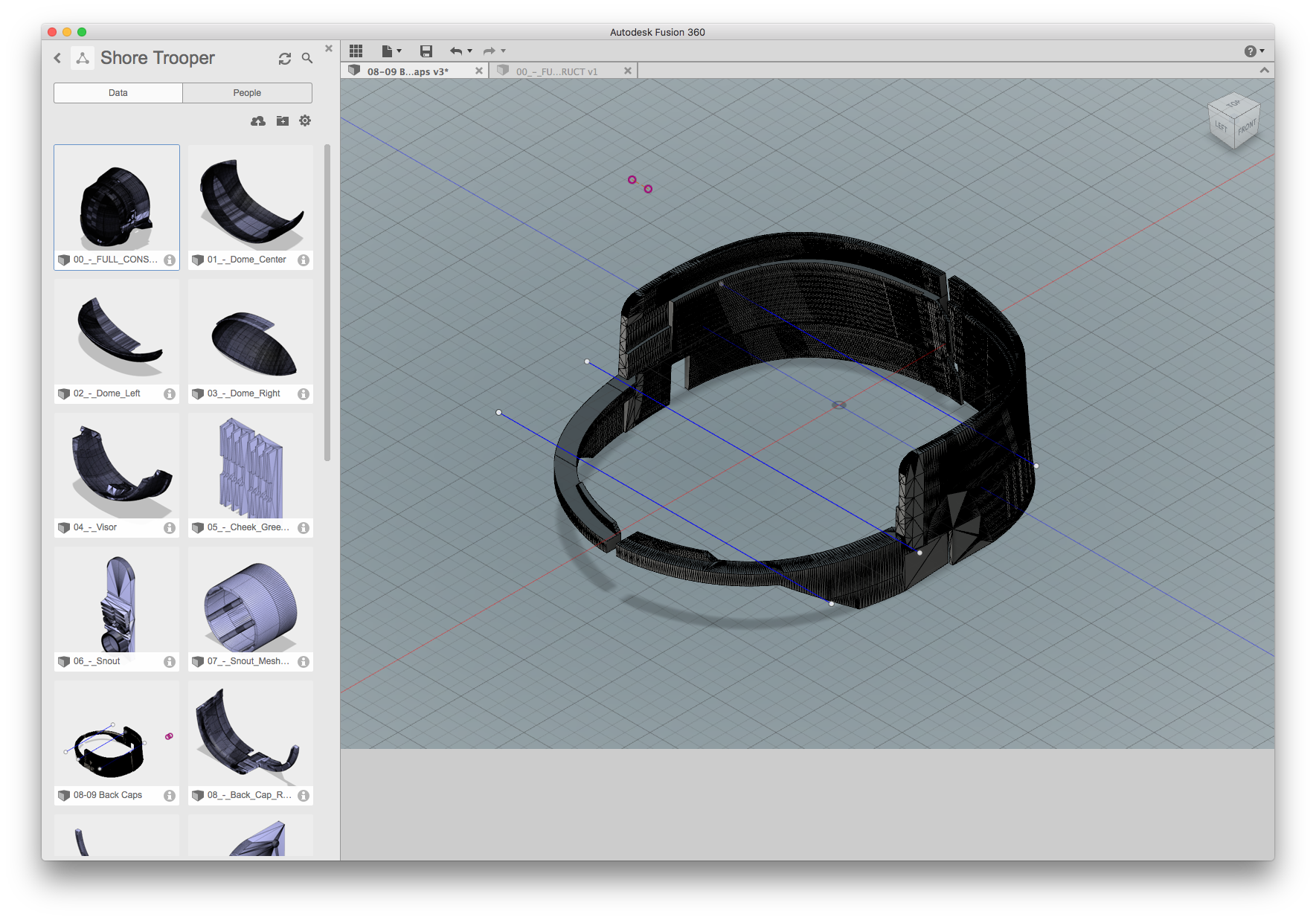This screenshot has width=1316, height=920.
Task: Switch to the Data tab
Action: coord(118,93)
